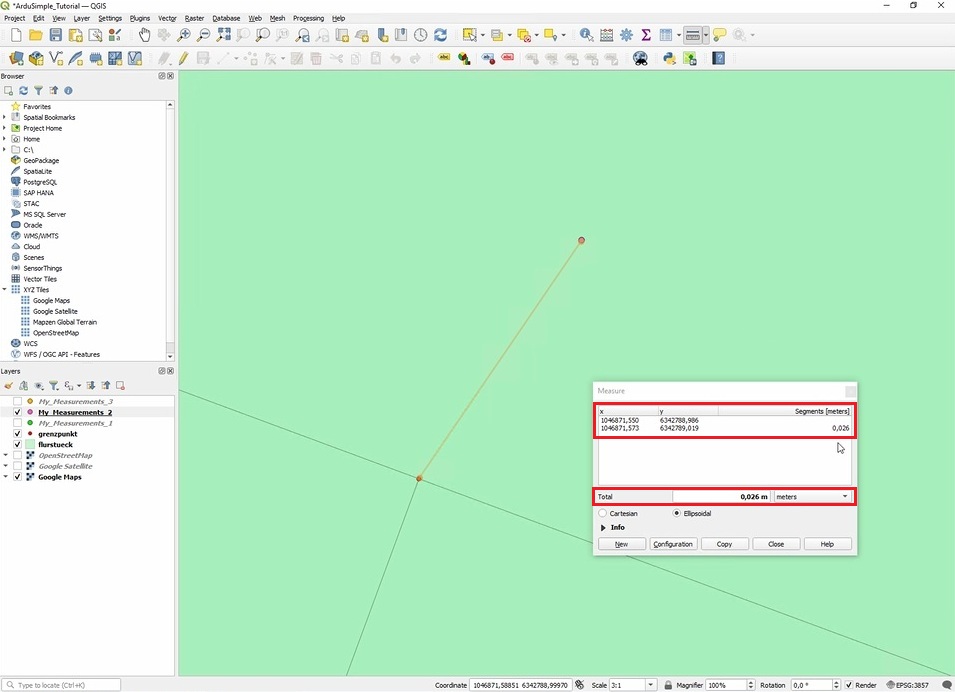The image size is (955, 692).
Task: Activate the Identify Features tool
Action: (x=586, y=35)
